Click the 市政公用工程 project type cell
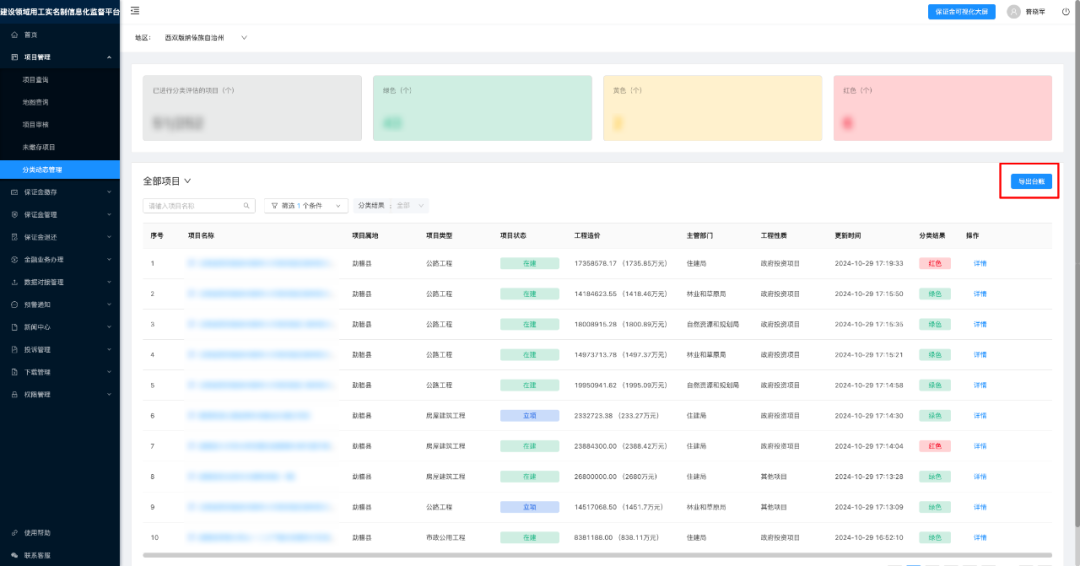The image size is (1080, 566). (446, 537)
